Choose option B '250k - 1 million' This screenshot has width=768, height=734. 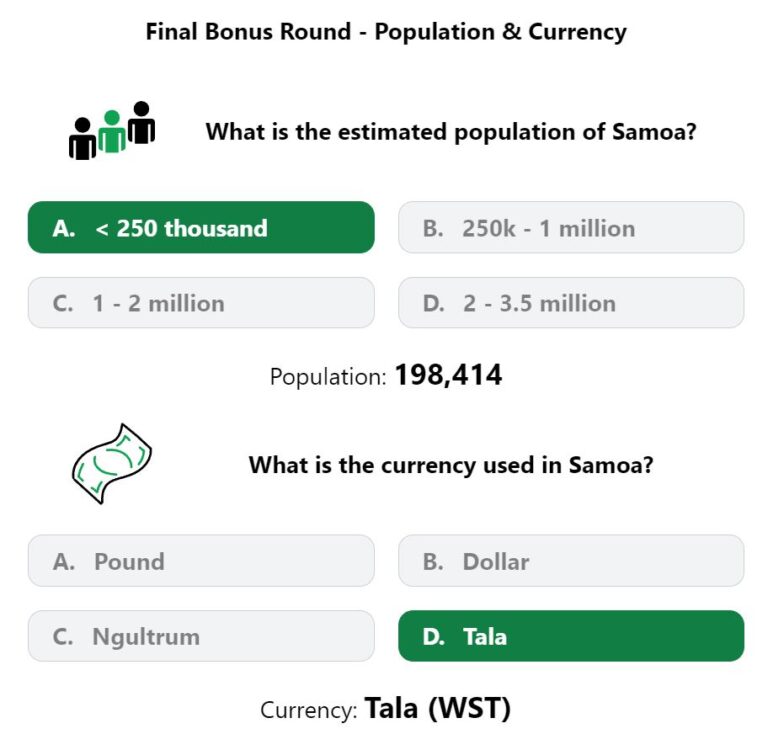click(x=571, y=227)
